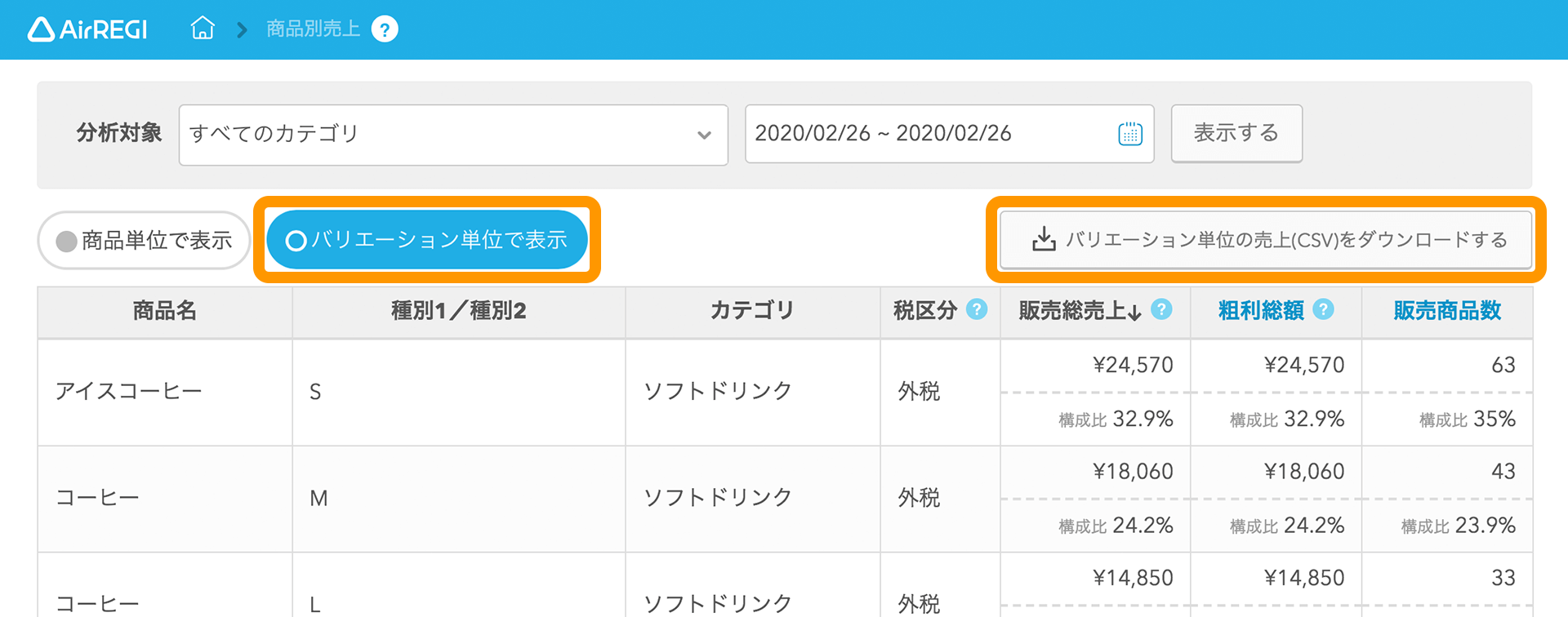Screen dimensions: 1568x617
Task: Click 構成比 23.9% cell
Action: [1459, 526]
